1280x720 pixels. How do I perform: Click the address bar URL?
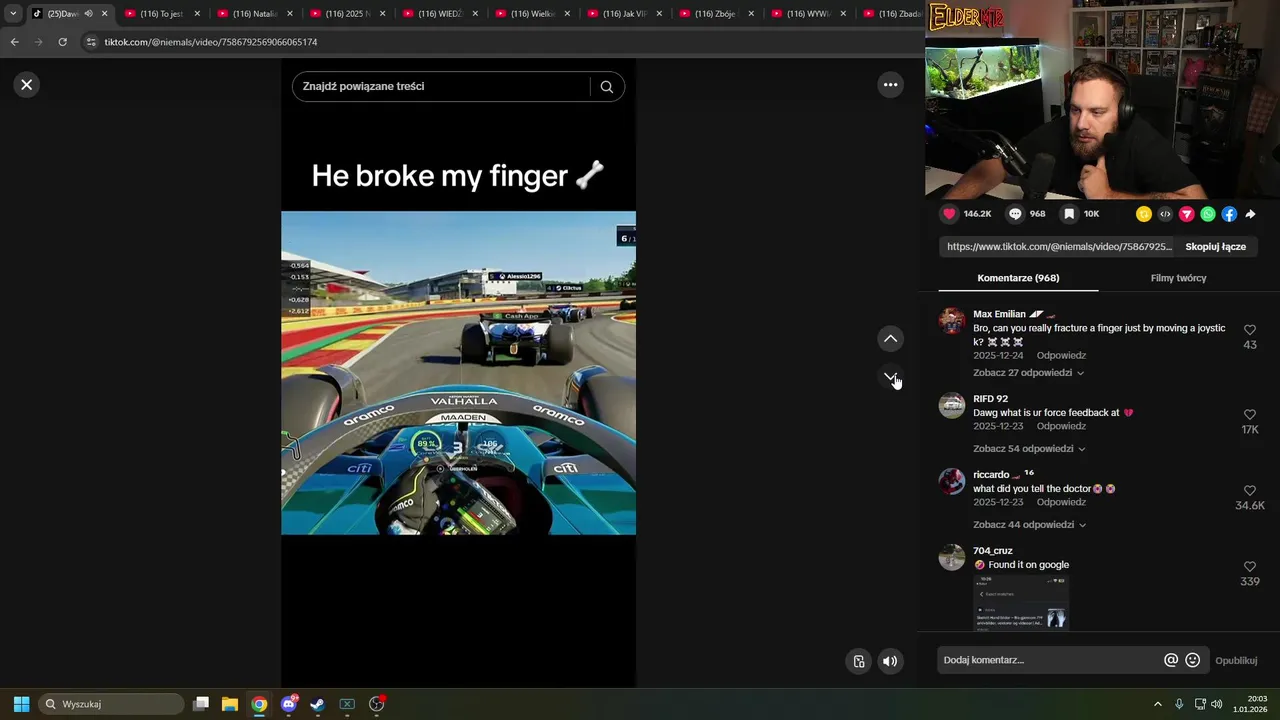coord(211,42)
